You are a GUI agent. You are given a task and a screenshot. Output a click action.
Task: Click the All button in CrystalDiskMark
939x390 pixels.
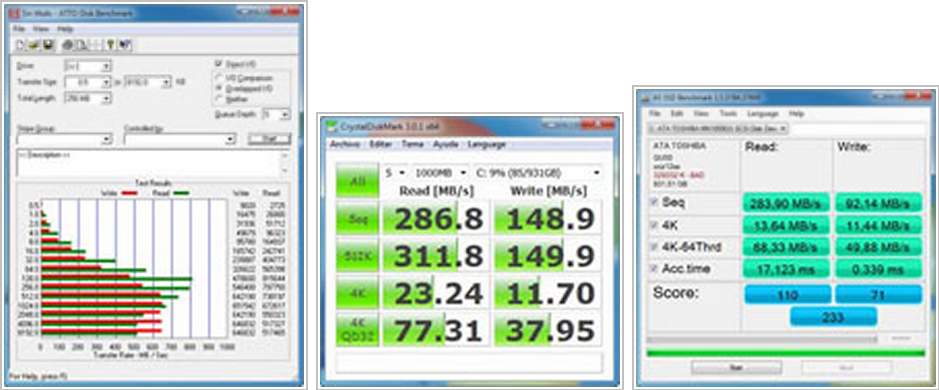tap(357, 179)
